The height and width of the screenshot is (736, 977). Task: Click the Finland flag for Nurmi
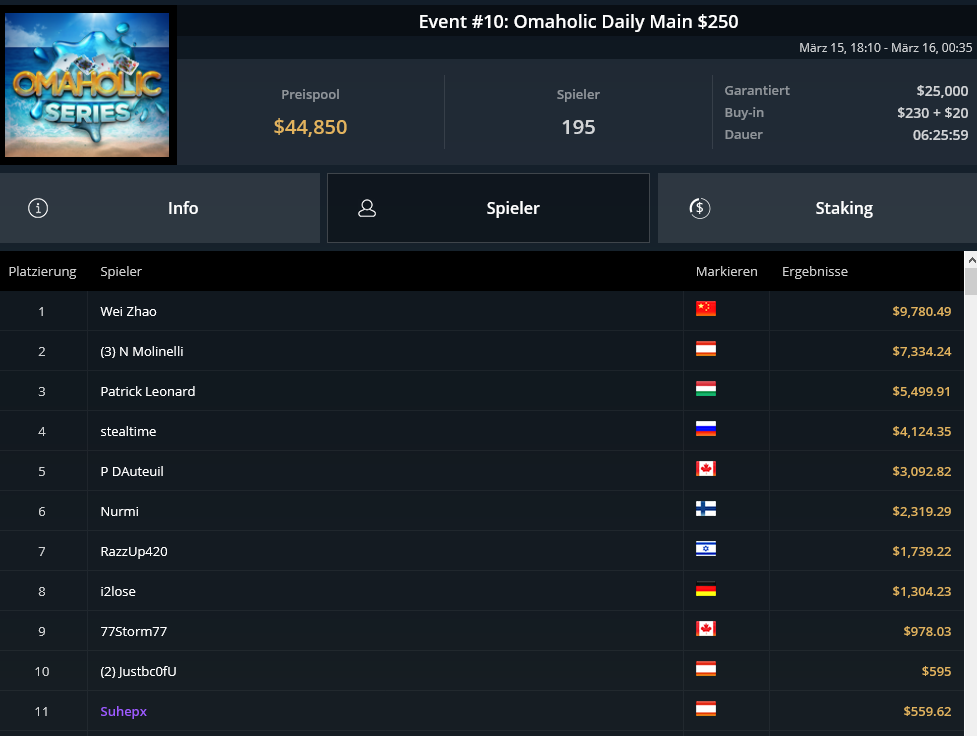[706, 509]
